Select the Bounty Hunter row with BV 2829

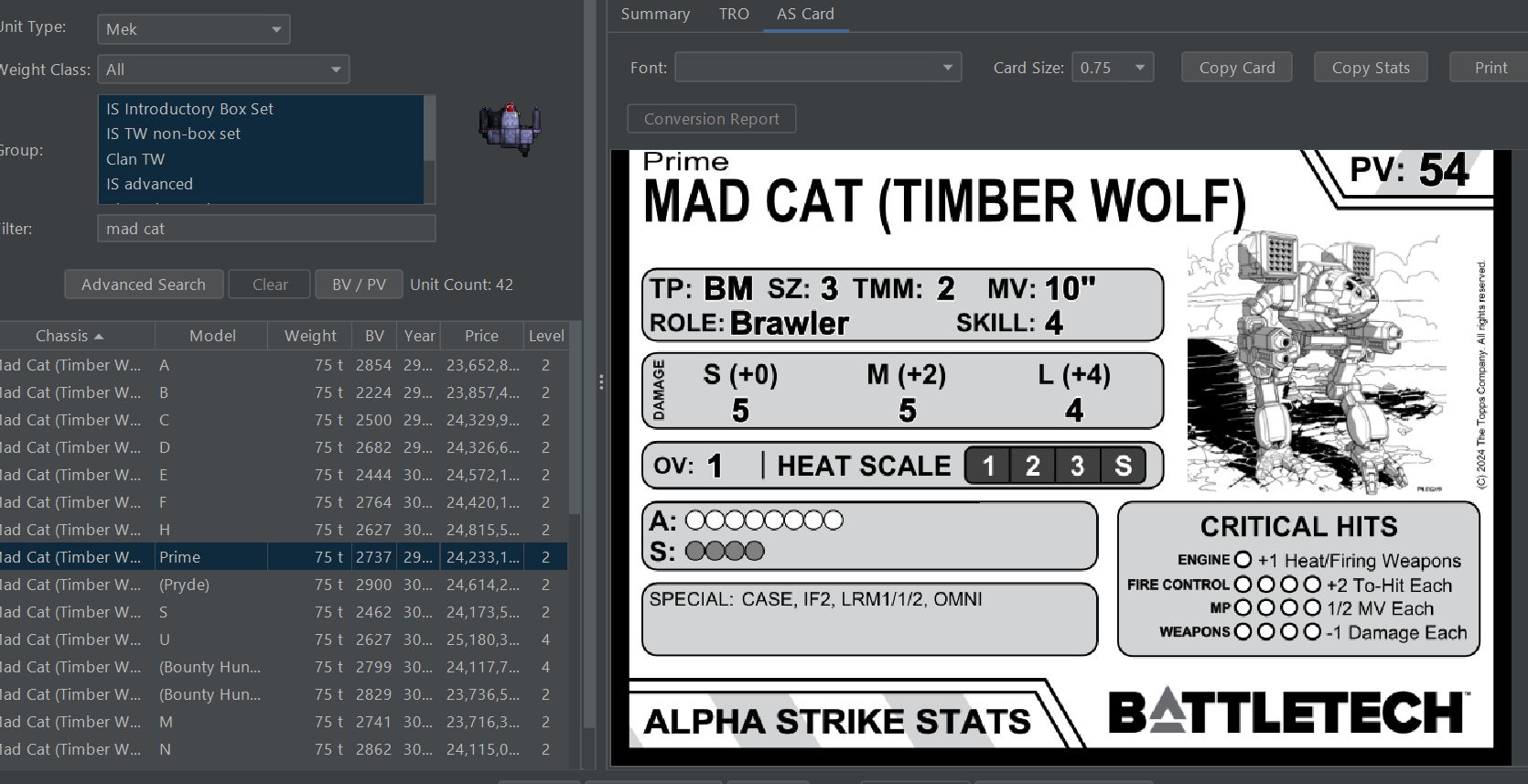click(x=284, y=694)
